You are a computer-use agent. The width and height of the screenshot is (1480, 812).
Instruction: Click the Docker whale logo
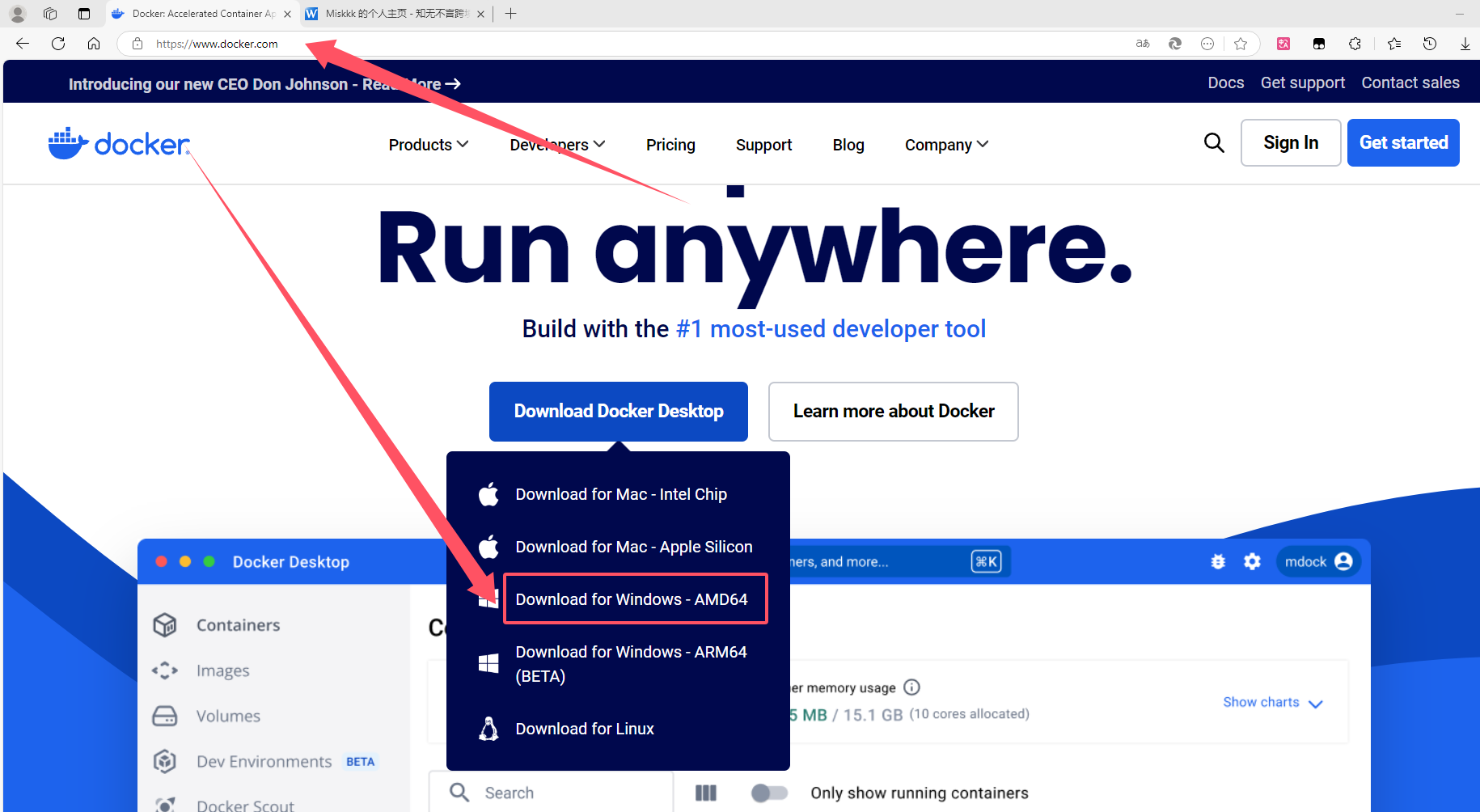119,143
